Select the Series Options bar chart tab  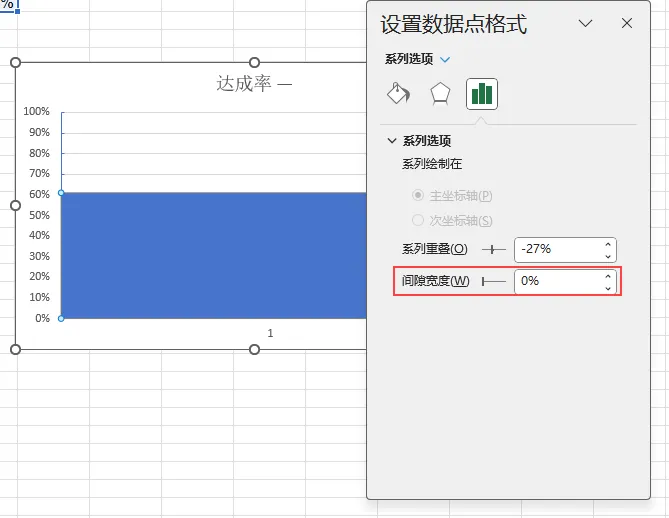pos(482,94)
